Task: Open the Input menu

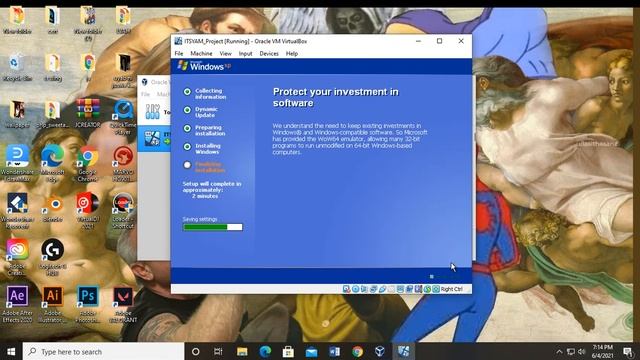Action: pos(245,53)
